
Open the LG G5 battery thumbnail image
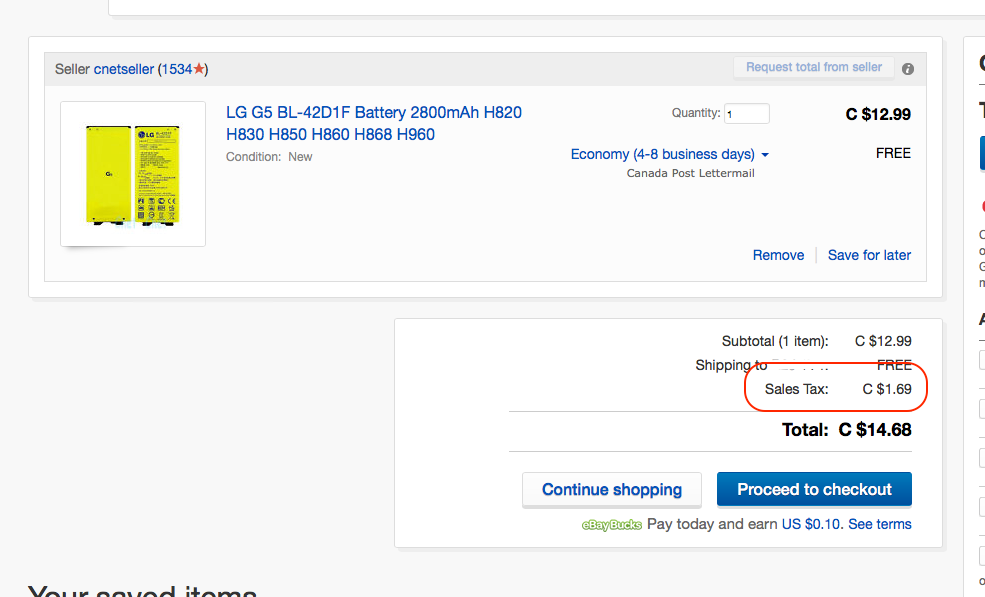click(x=133, y=173)
